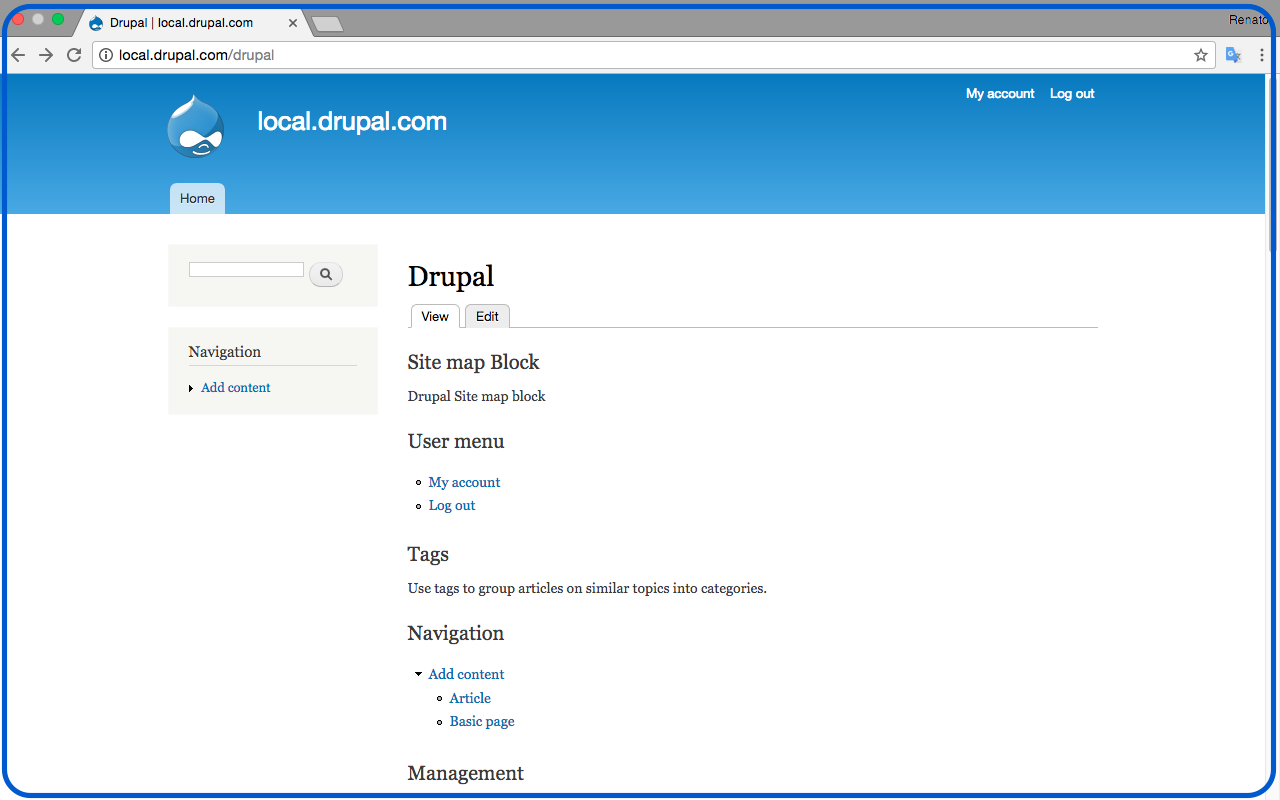This screenshot has height=800, width=1280.
Task: Go to the Home main menu tab
Action: coord(197,198)
